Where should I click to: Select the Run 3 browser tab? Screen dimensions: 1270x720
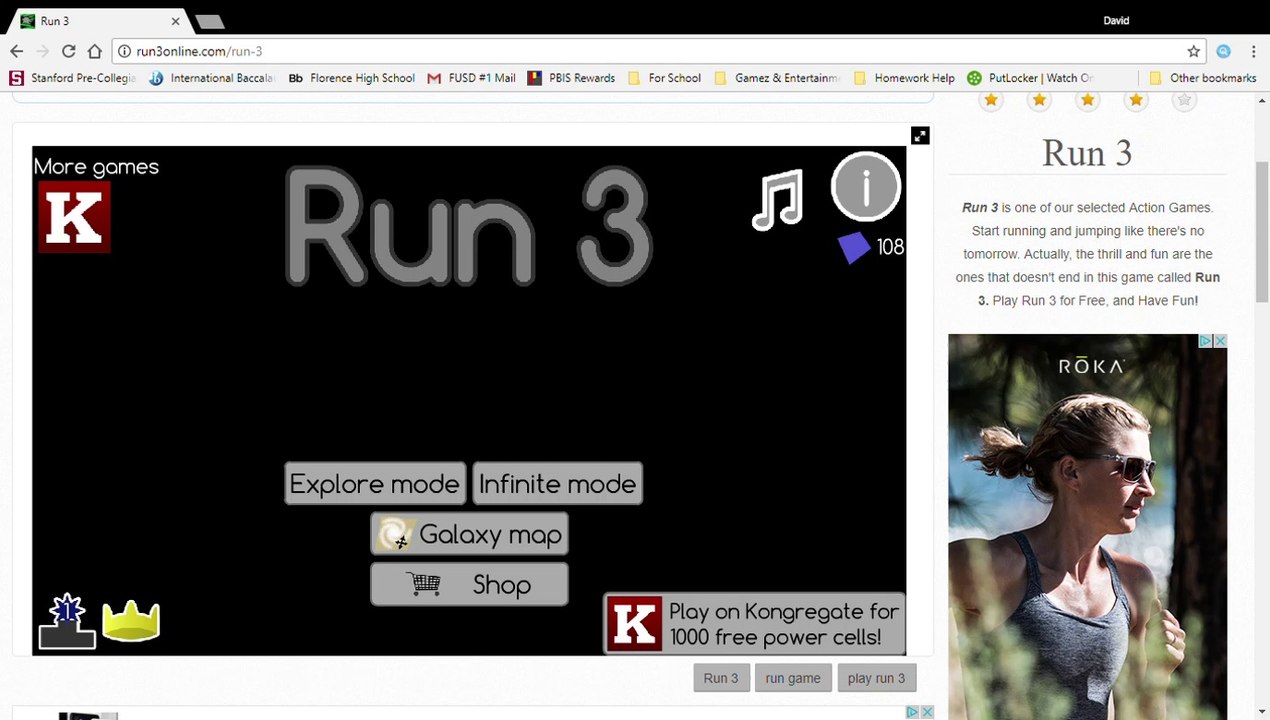(x=100, y=21)
